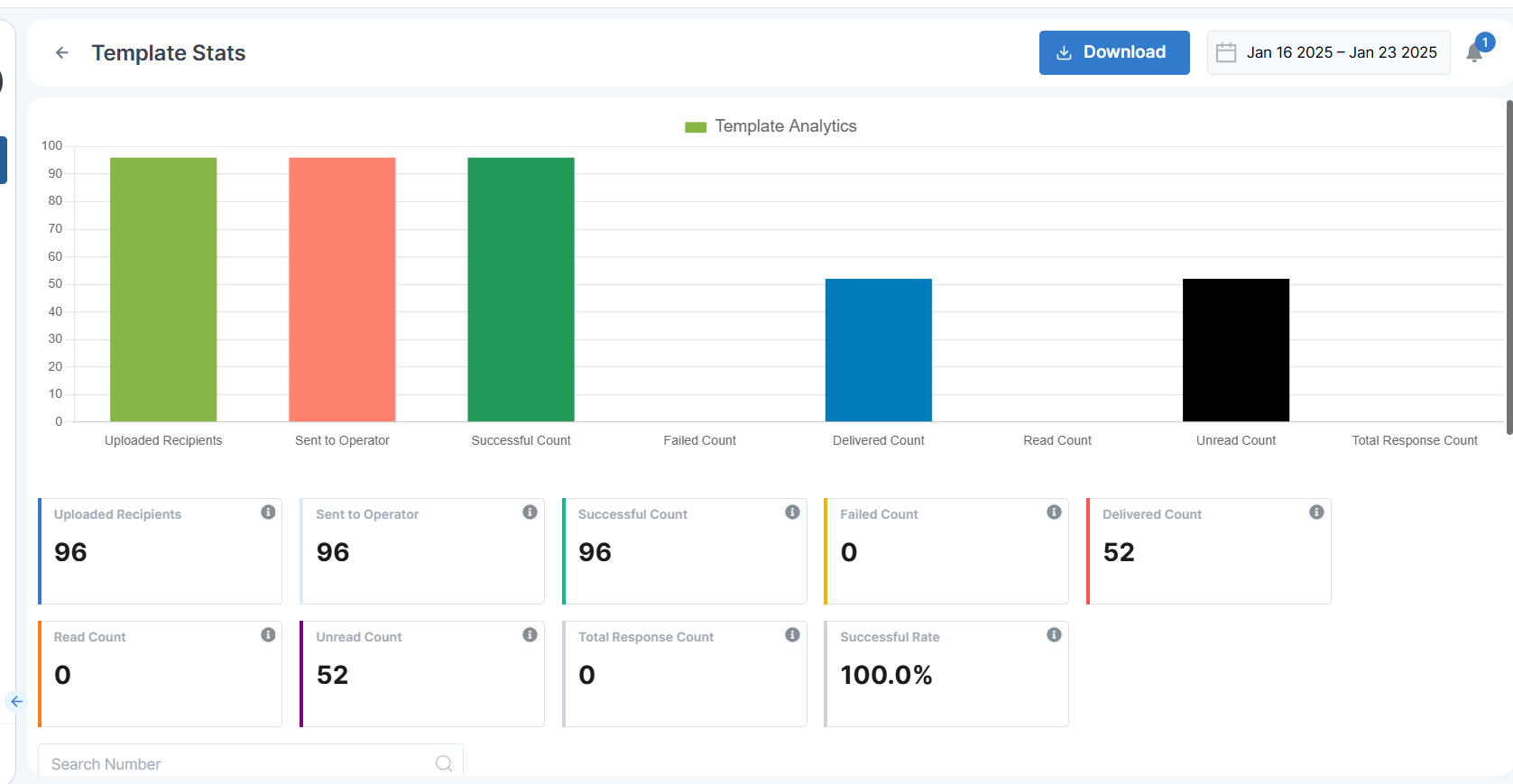The width and height of the screenshot is (1513, 784).
Task: Click the 96 value in Uploaded Recipients card
Action: [x=70, y=552]
